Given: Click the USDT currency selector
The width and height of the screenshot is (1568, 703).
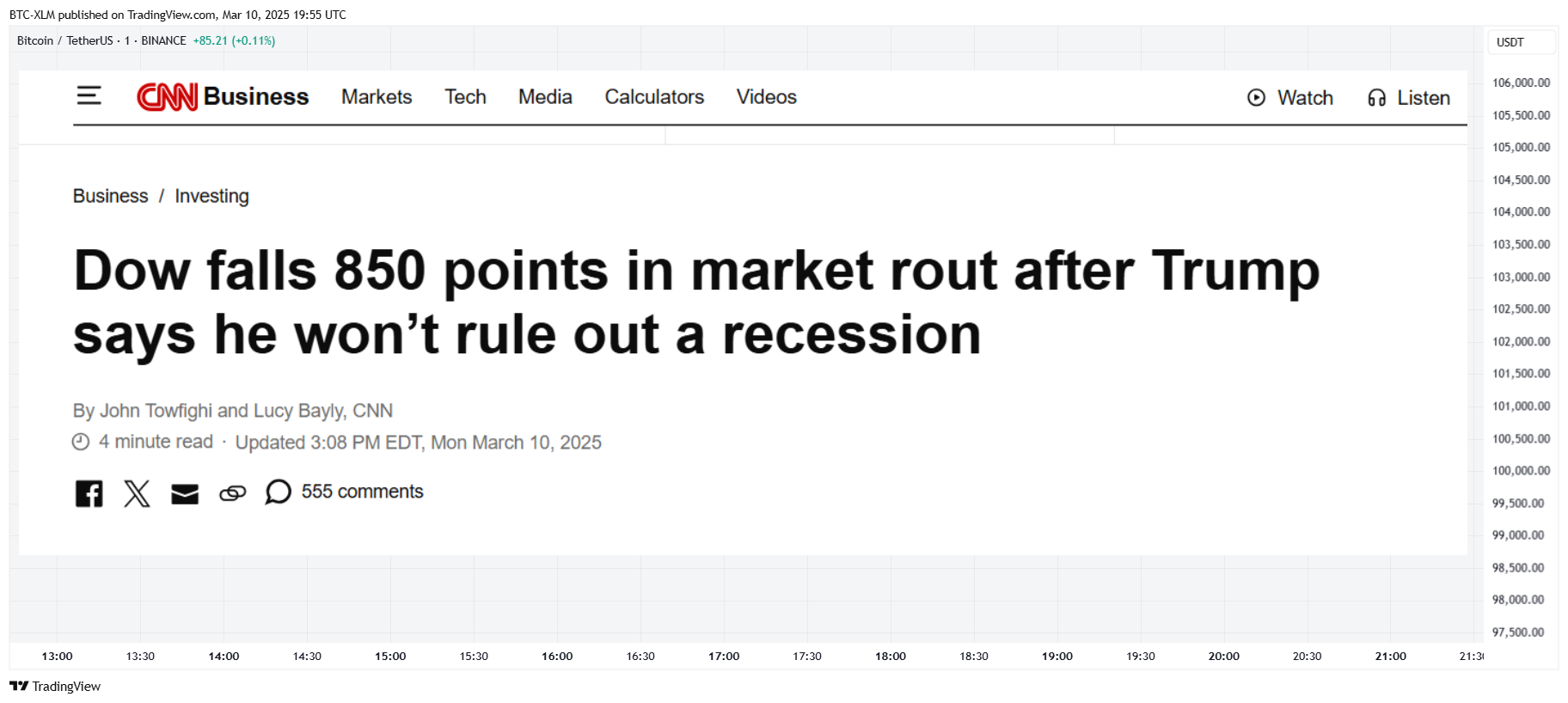Looking at the screenshot, I should pos(1522,42).
